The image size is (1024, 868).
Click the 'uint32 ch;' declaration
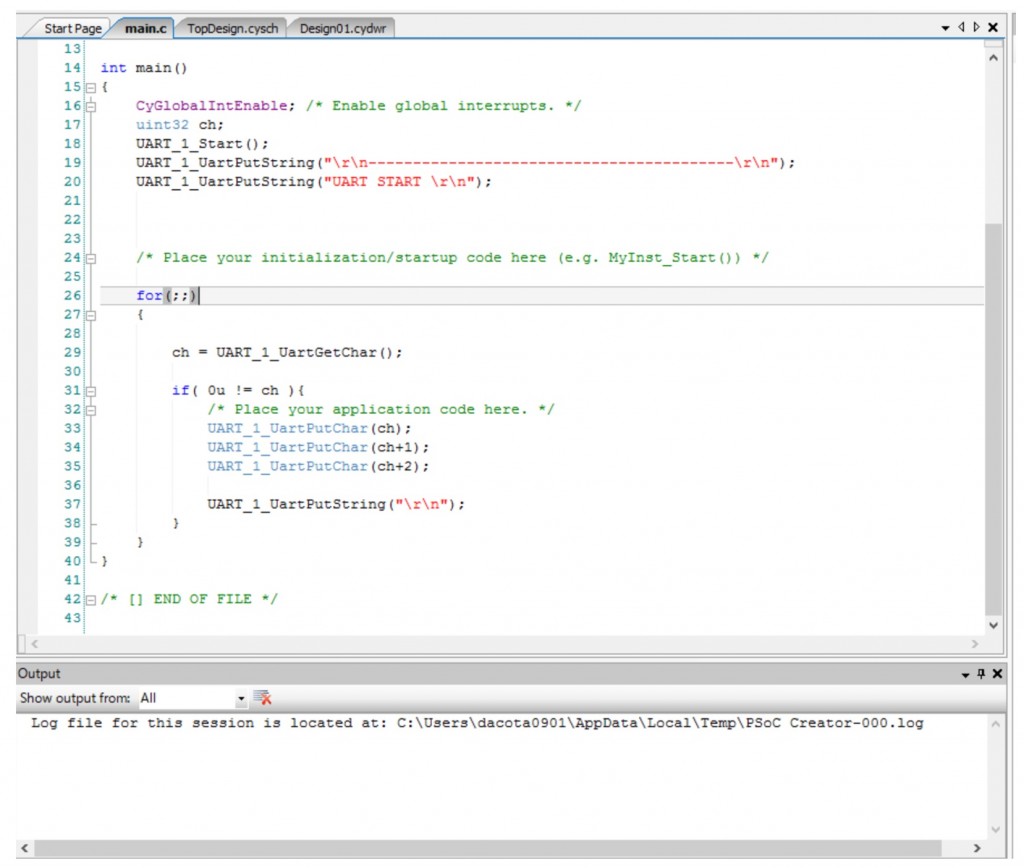180,125
